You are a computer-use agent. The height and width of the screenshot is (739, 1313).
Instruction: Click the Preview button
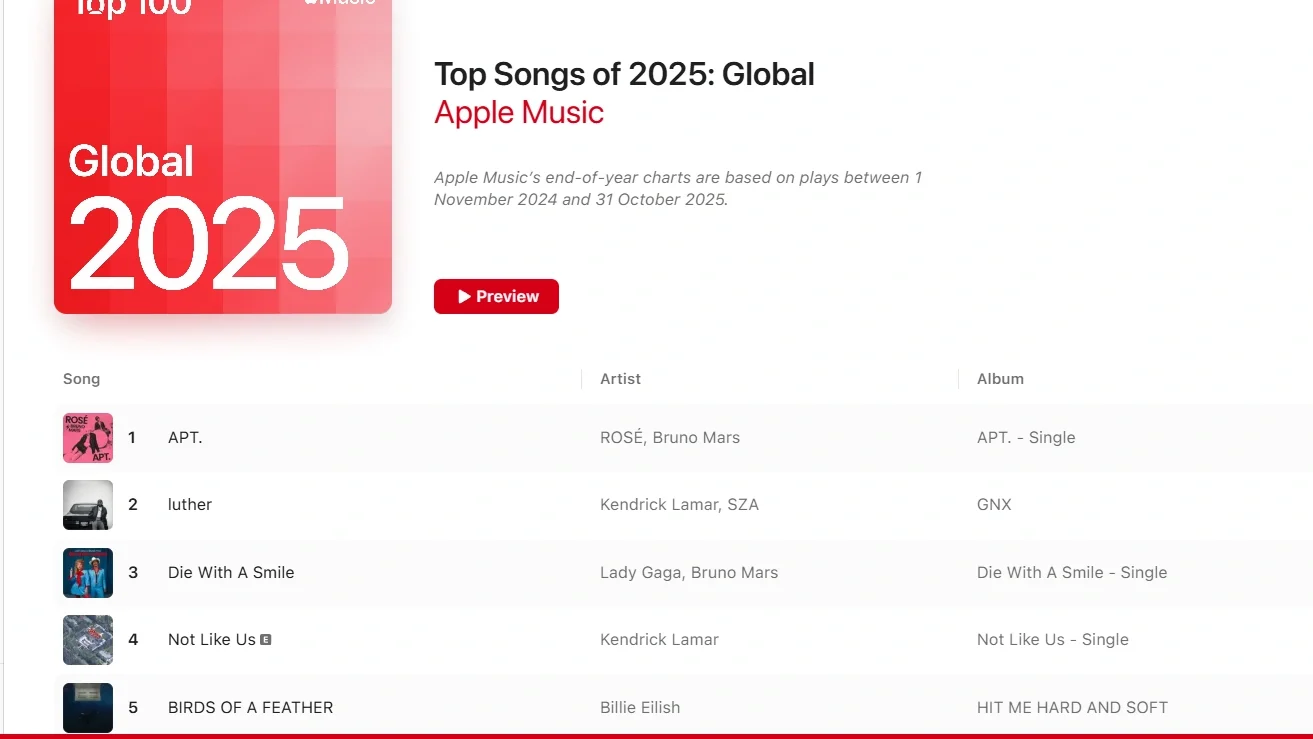(x=496, y=296)
